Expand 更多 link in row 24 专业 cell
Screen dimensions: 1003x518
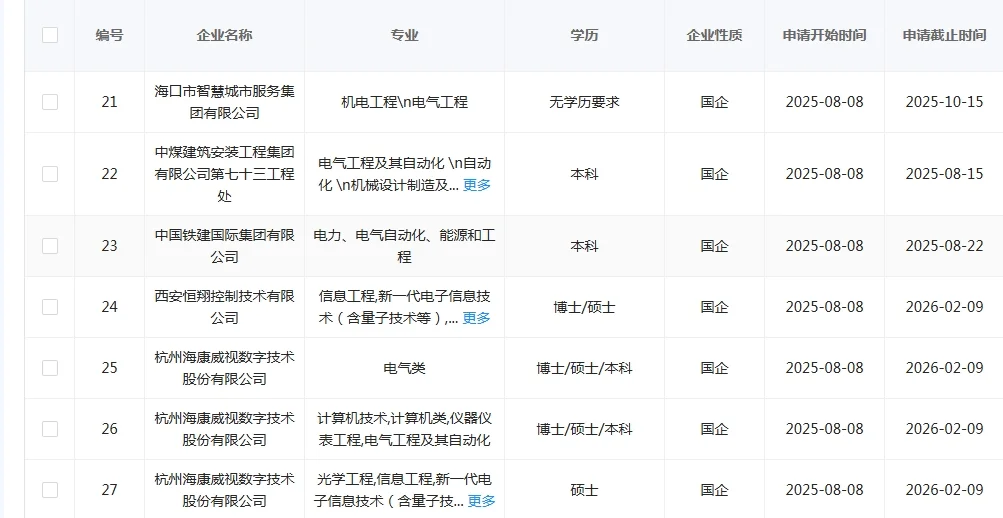pos(477,318)
